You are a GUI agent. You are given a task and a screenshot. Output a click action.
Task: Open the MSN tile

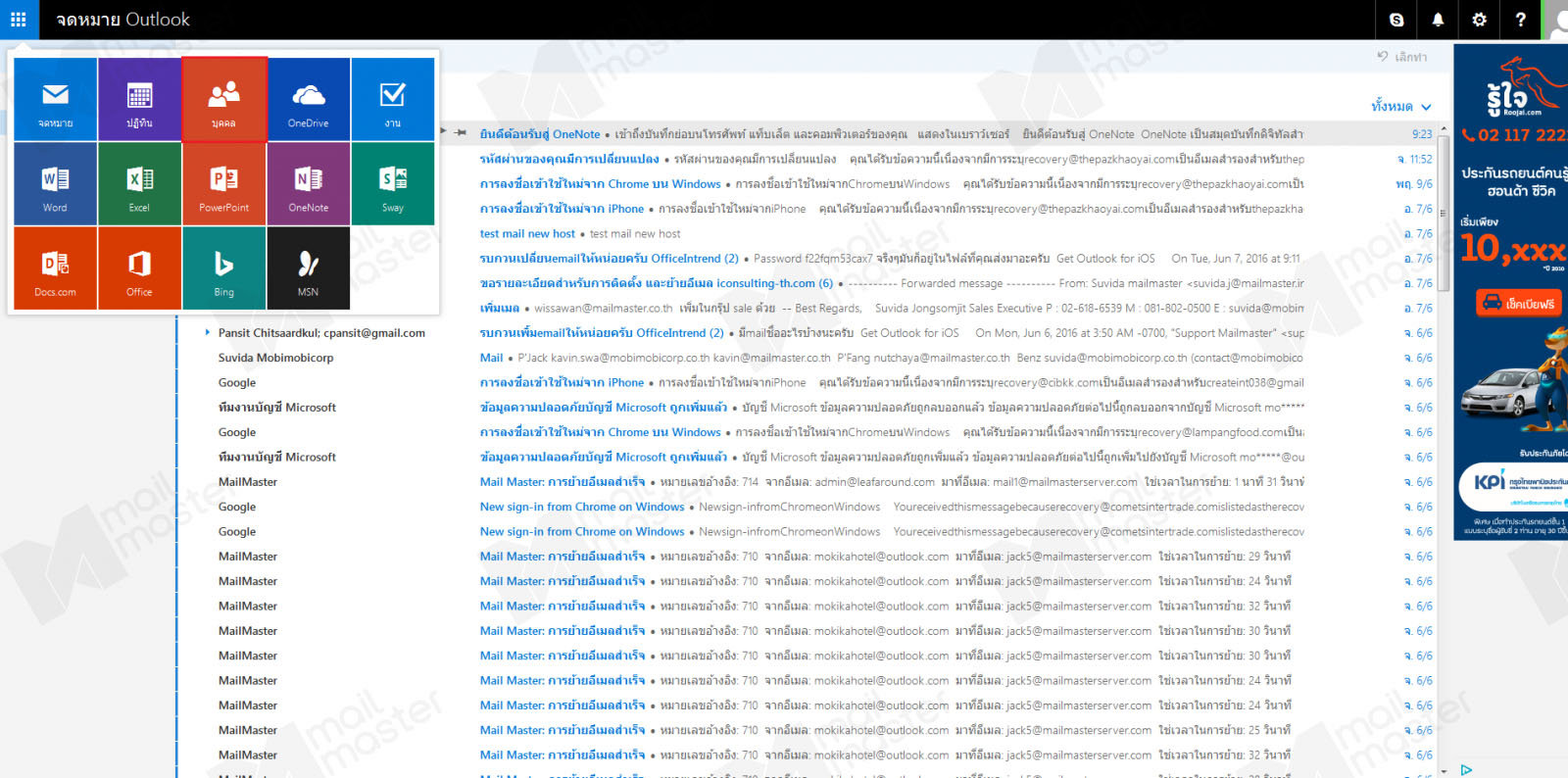[x=309, y=267]
